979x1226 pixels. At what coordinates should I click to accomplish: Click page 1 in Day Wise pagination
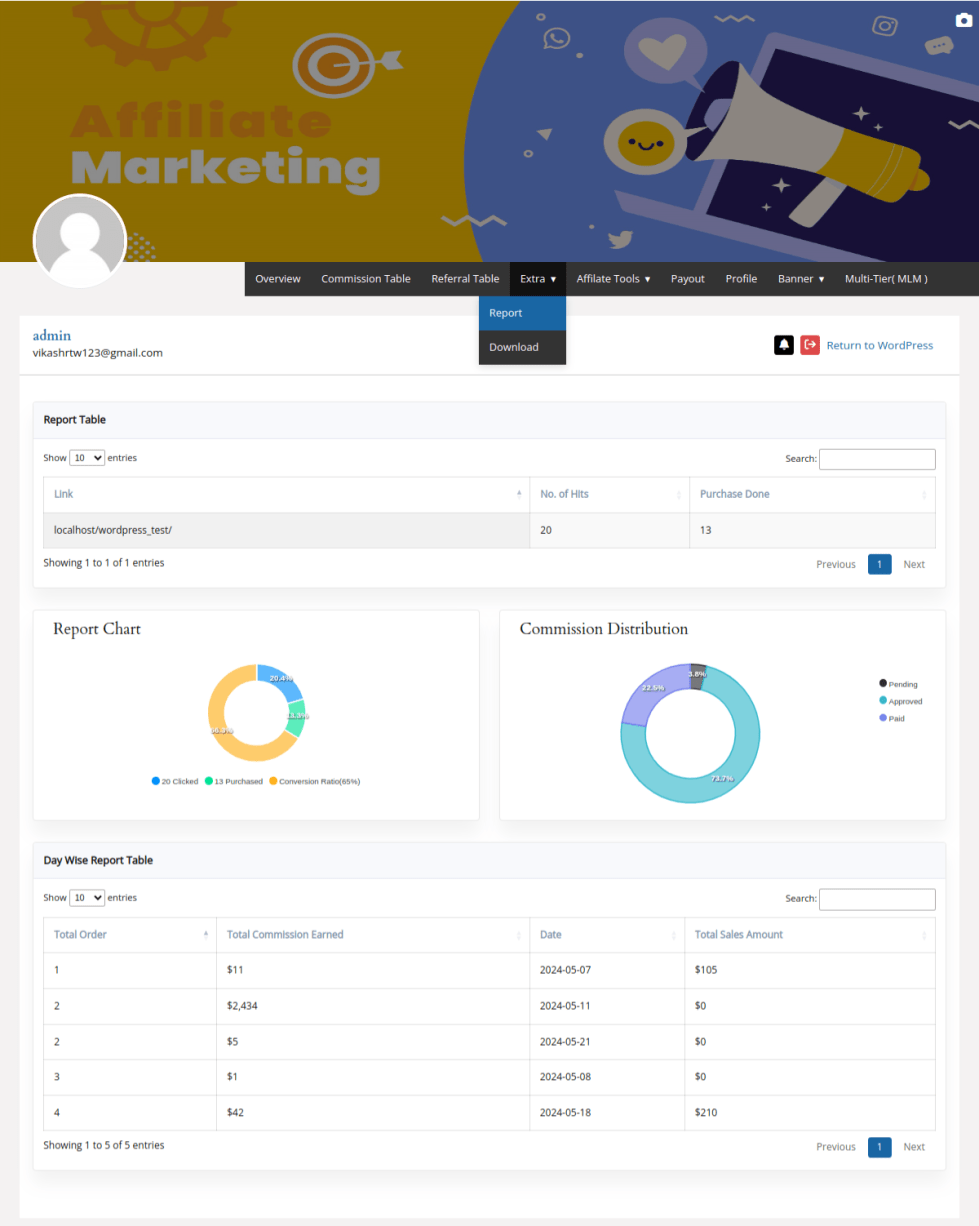click(x=879, y=1147)
